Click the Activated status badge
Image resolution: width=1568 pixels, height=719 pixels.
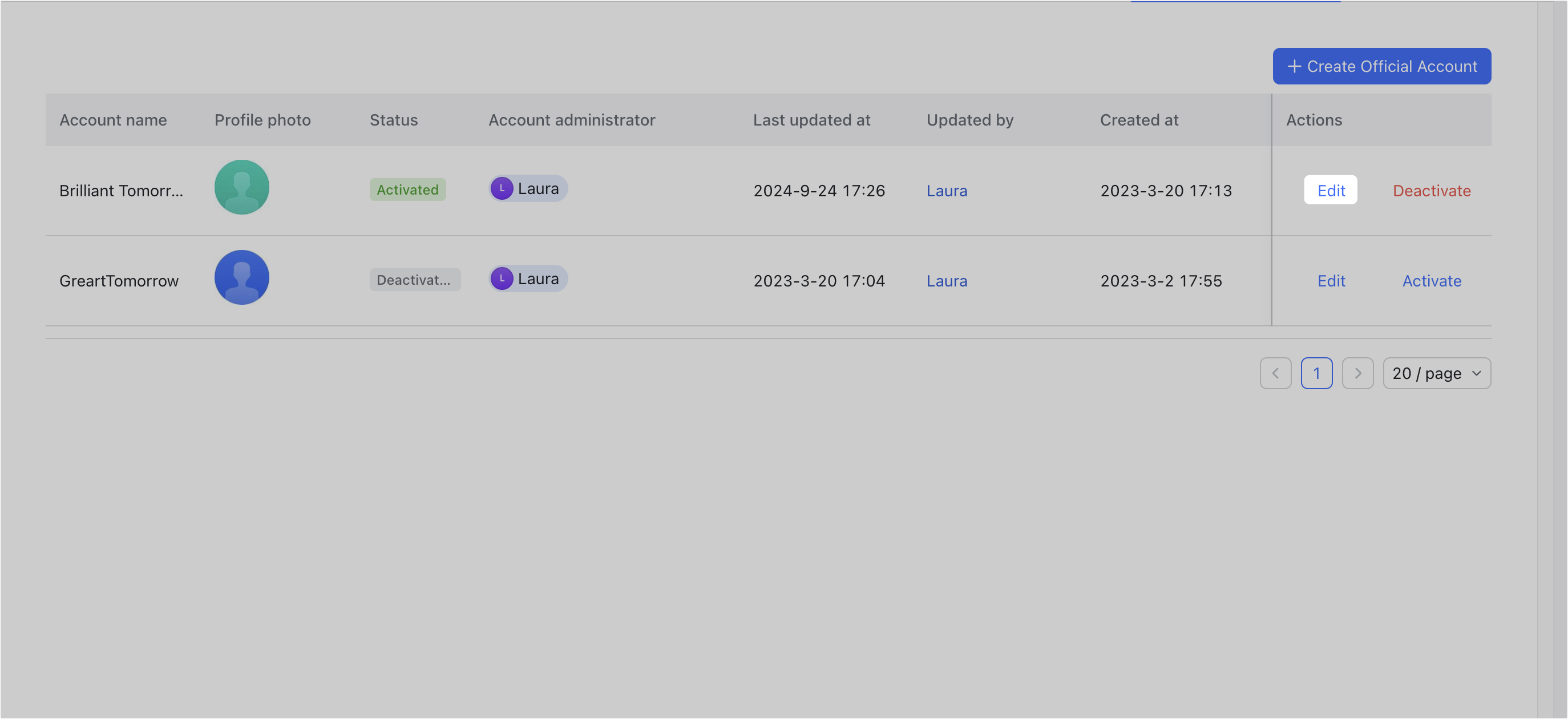pos(407,189)
